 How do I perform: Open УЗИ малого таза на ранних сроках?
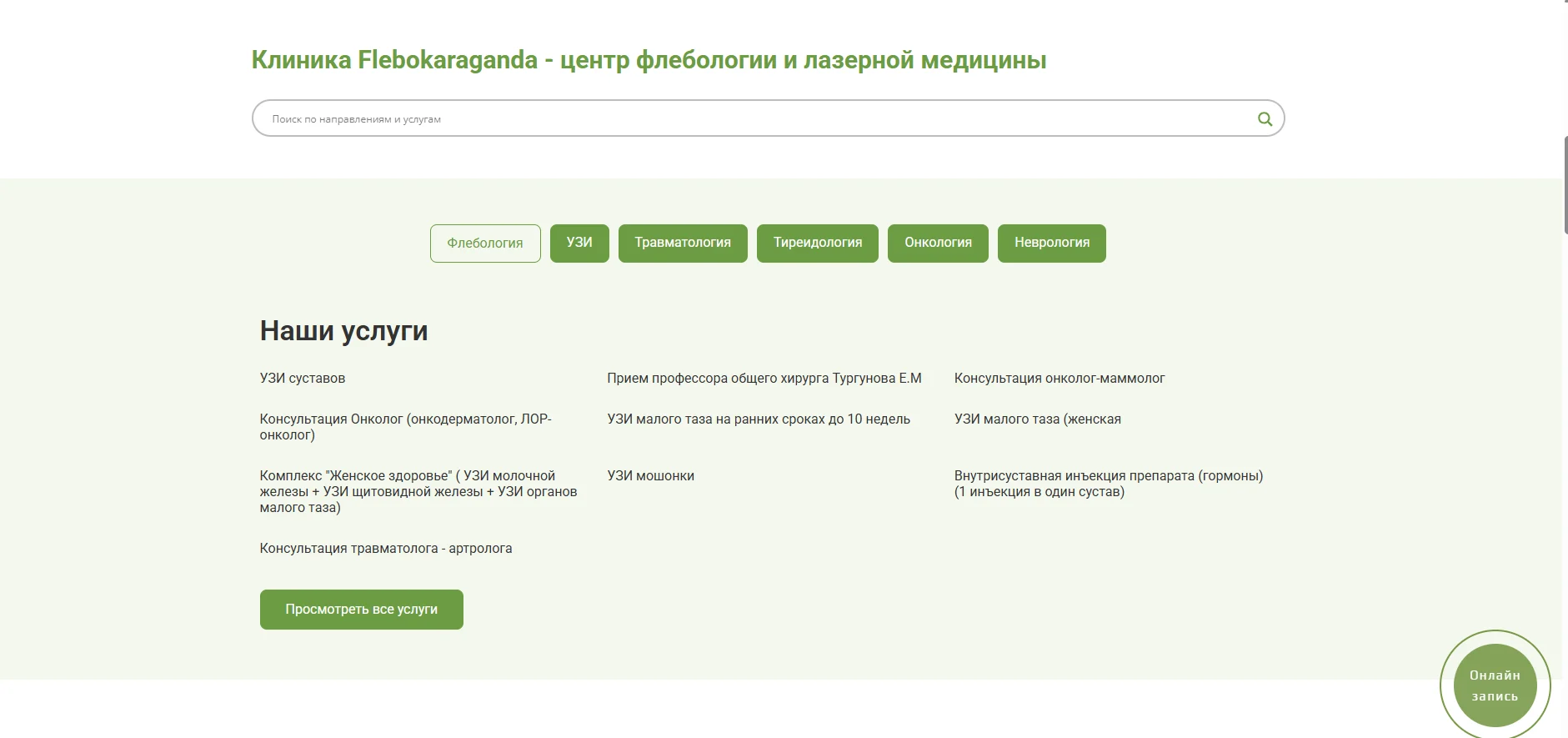point(759,419)
